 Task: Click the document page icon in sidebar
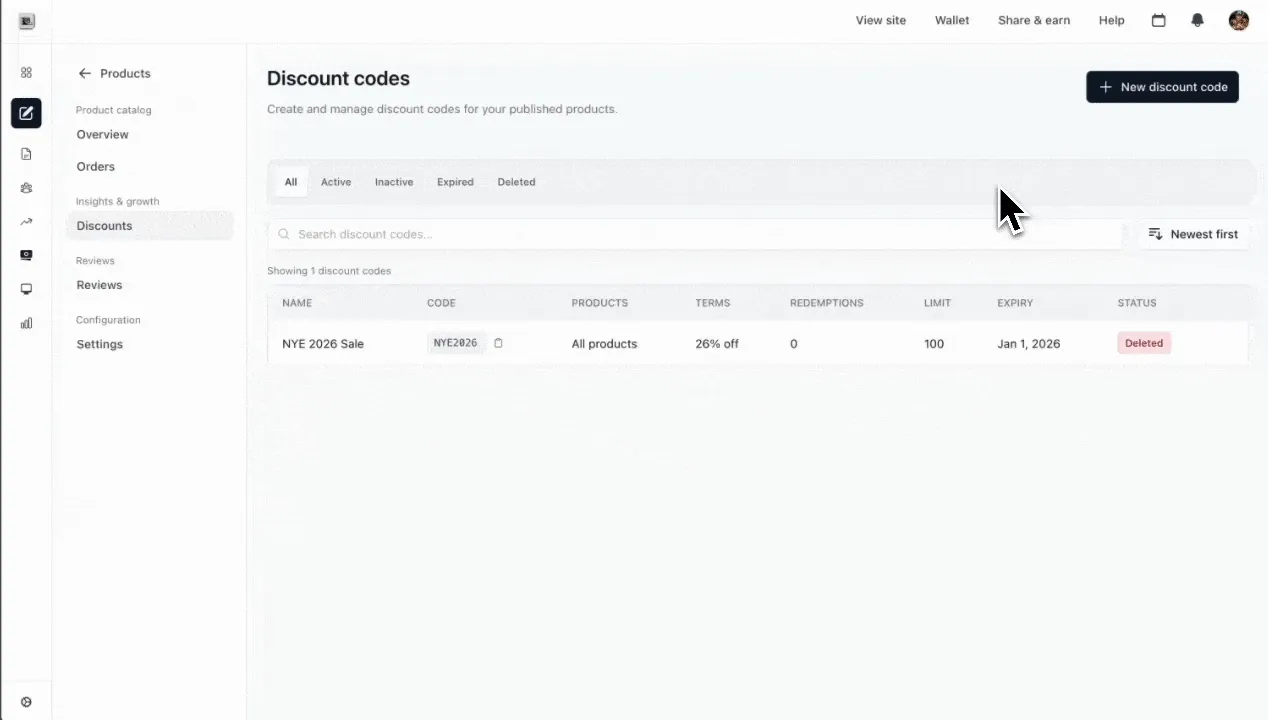coord(26,154)
